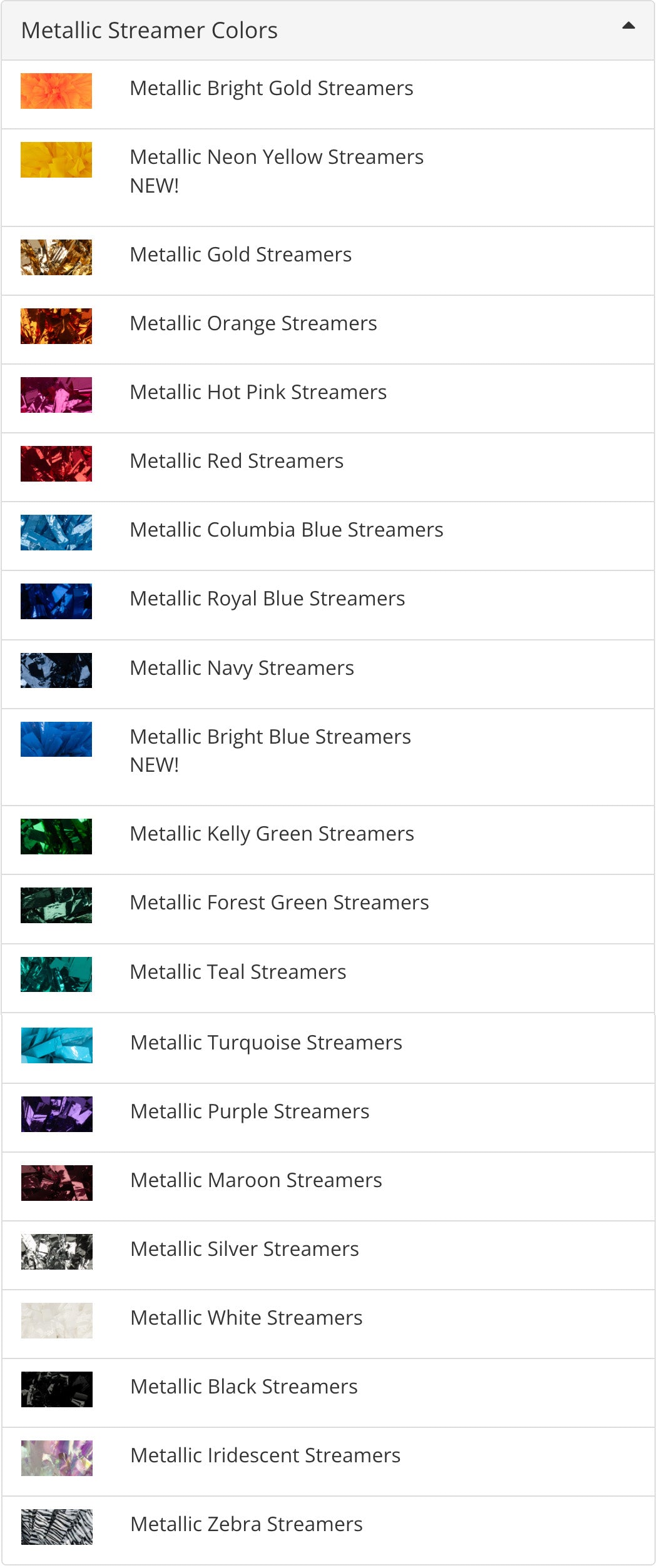This screenshot has height=1568, width=657.
Task: Pick the Neon Yellow streamer swatch
Action: click(56, 160)
